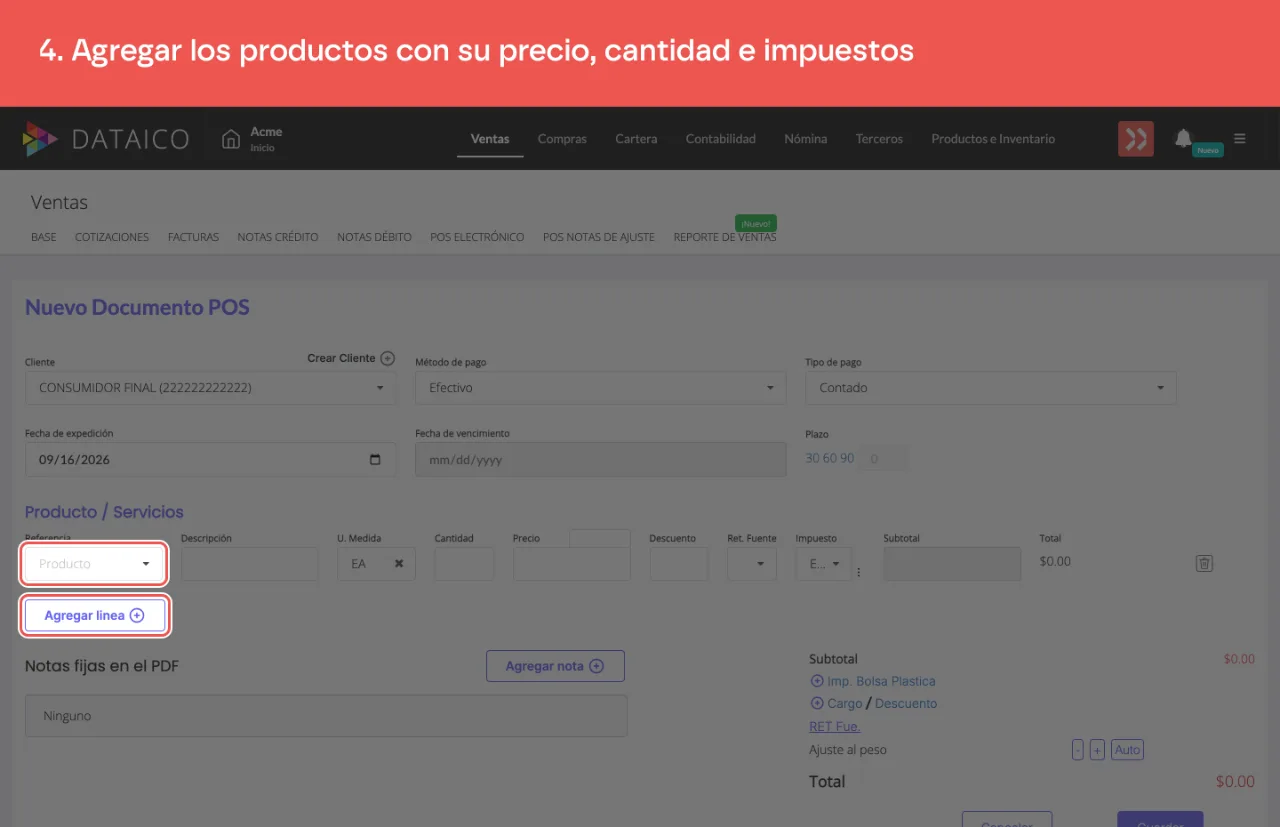The image size is (1280, 827).
Task: Click the Subtotal field in product line
Action: coord(952,564)
